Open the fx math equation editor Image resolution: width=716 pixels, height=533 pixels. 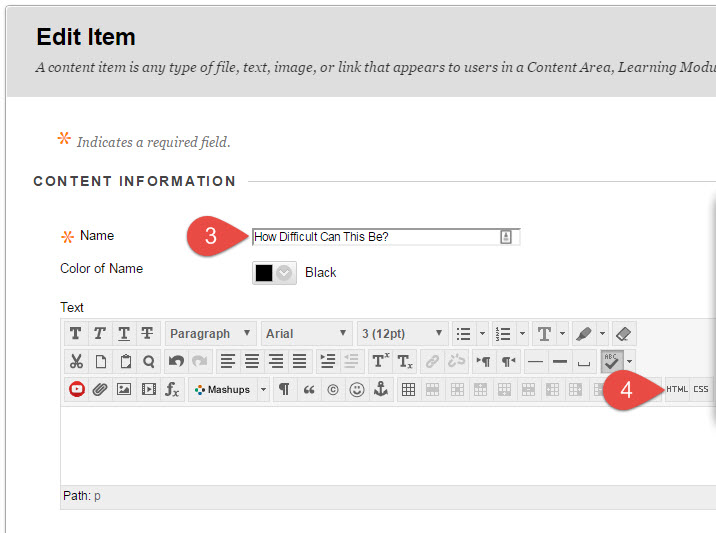(x=172, y=390)
